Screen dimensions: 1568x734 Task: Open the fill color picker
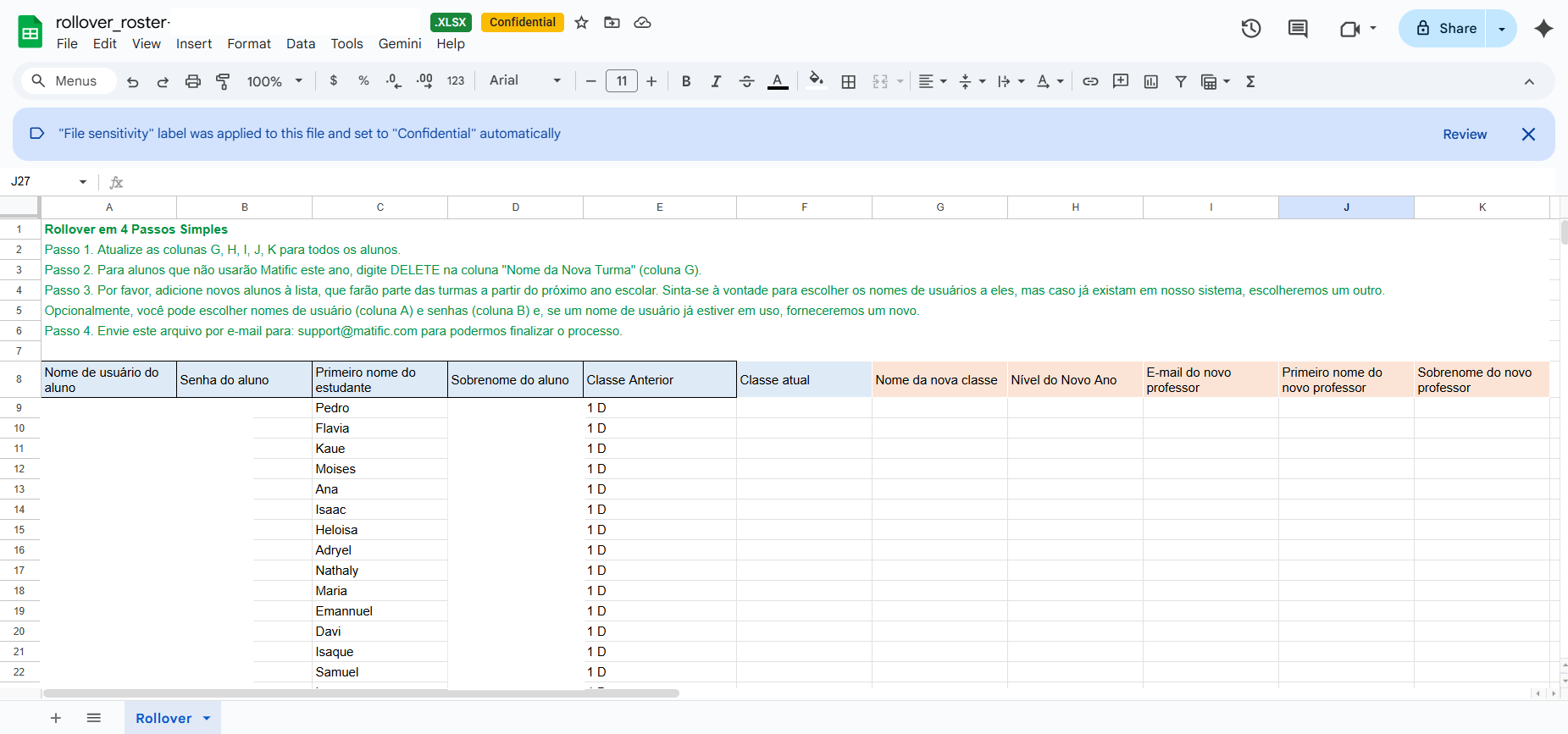[816, 81]
